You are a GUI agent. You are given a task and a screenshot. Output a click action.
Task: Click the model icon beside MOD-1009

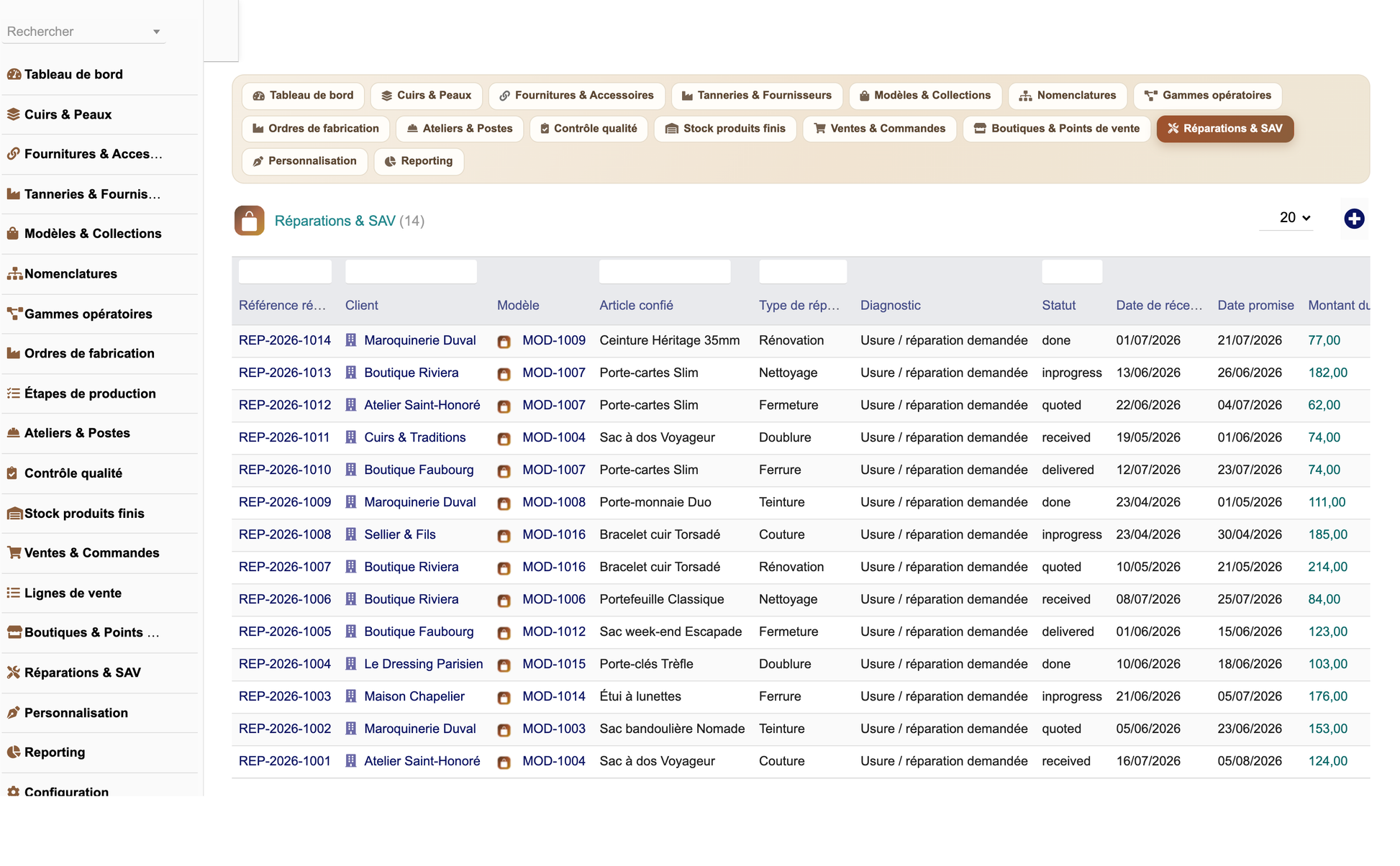[x=504, y=342]
